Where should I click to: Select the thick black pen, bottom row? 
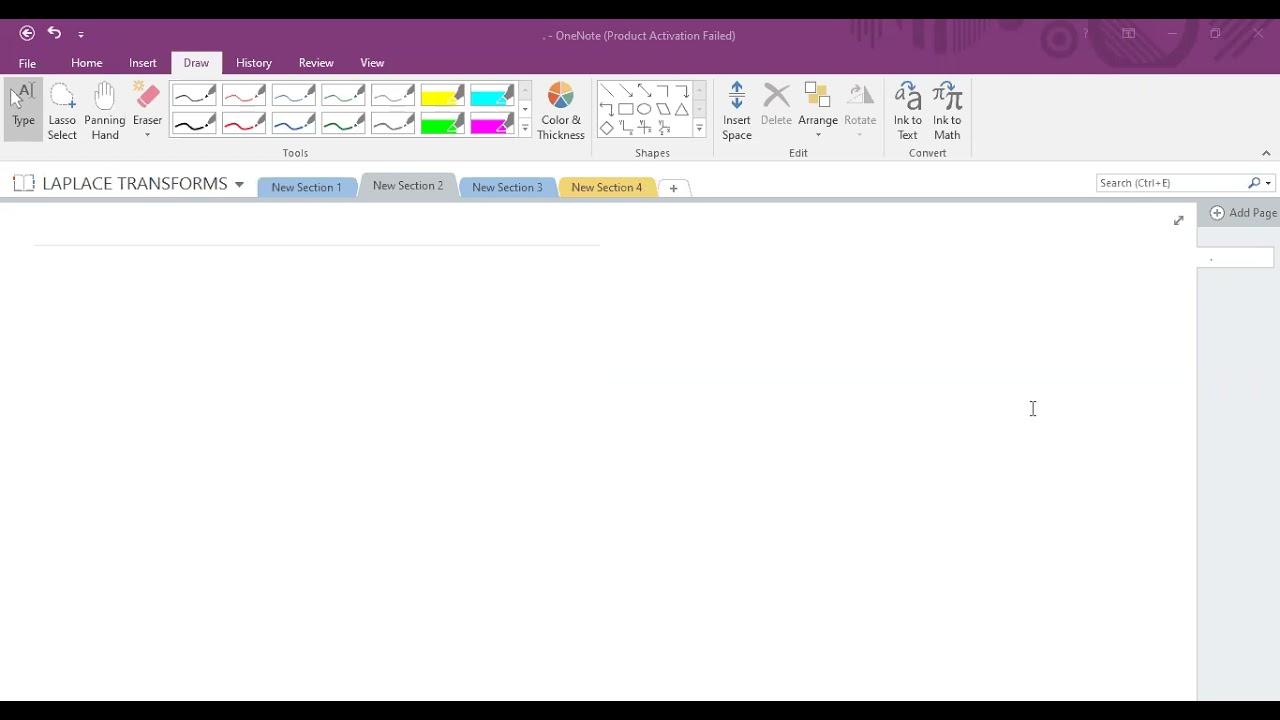click(x=194, y=124)
